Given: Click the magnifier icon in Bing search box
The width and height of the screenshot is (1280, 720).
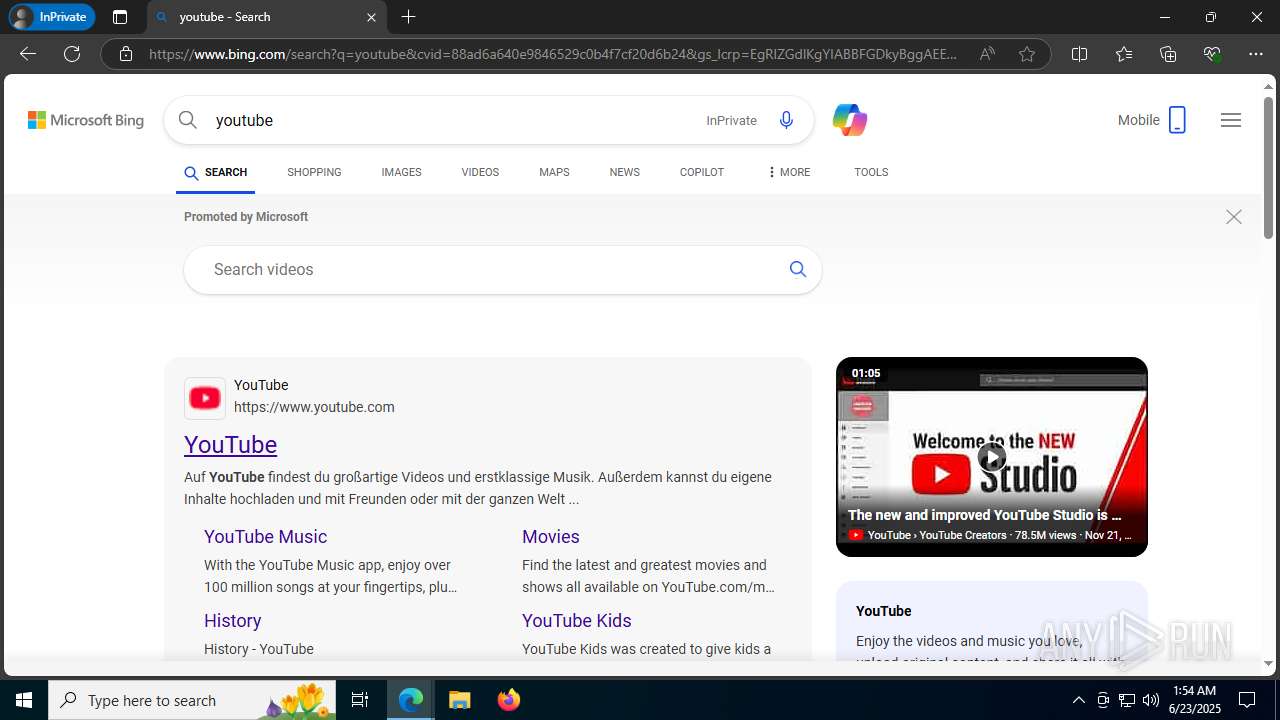Looking at the screenshot, I should coord(188,120).
